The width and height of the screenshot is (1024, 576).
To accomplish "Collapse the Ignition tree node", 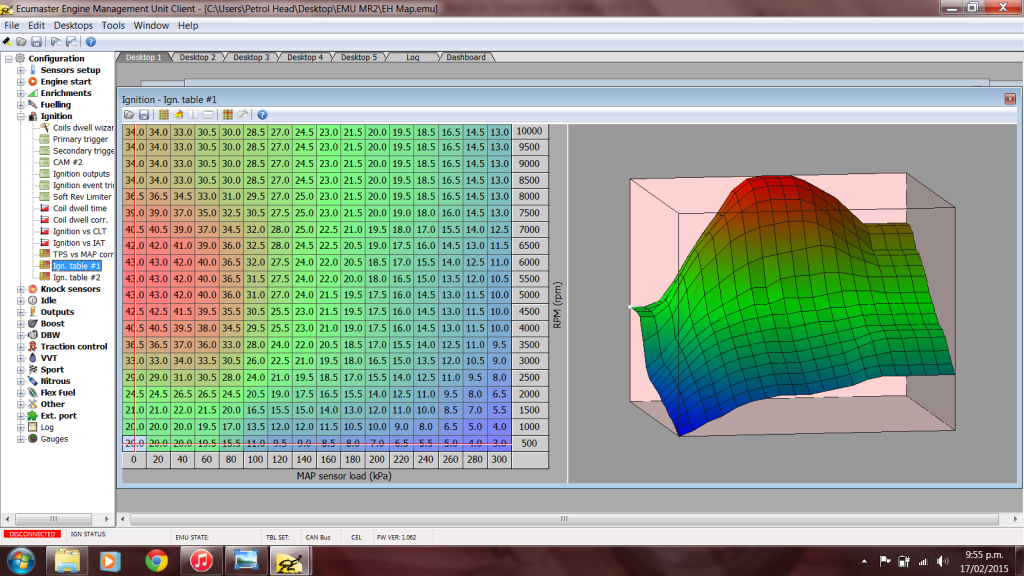I will click(21, 116).
